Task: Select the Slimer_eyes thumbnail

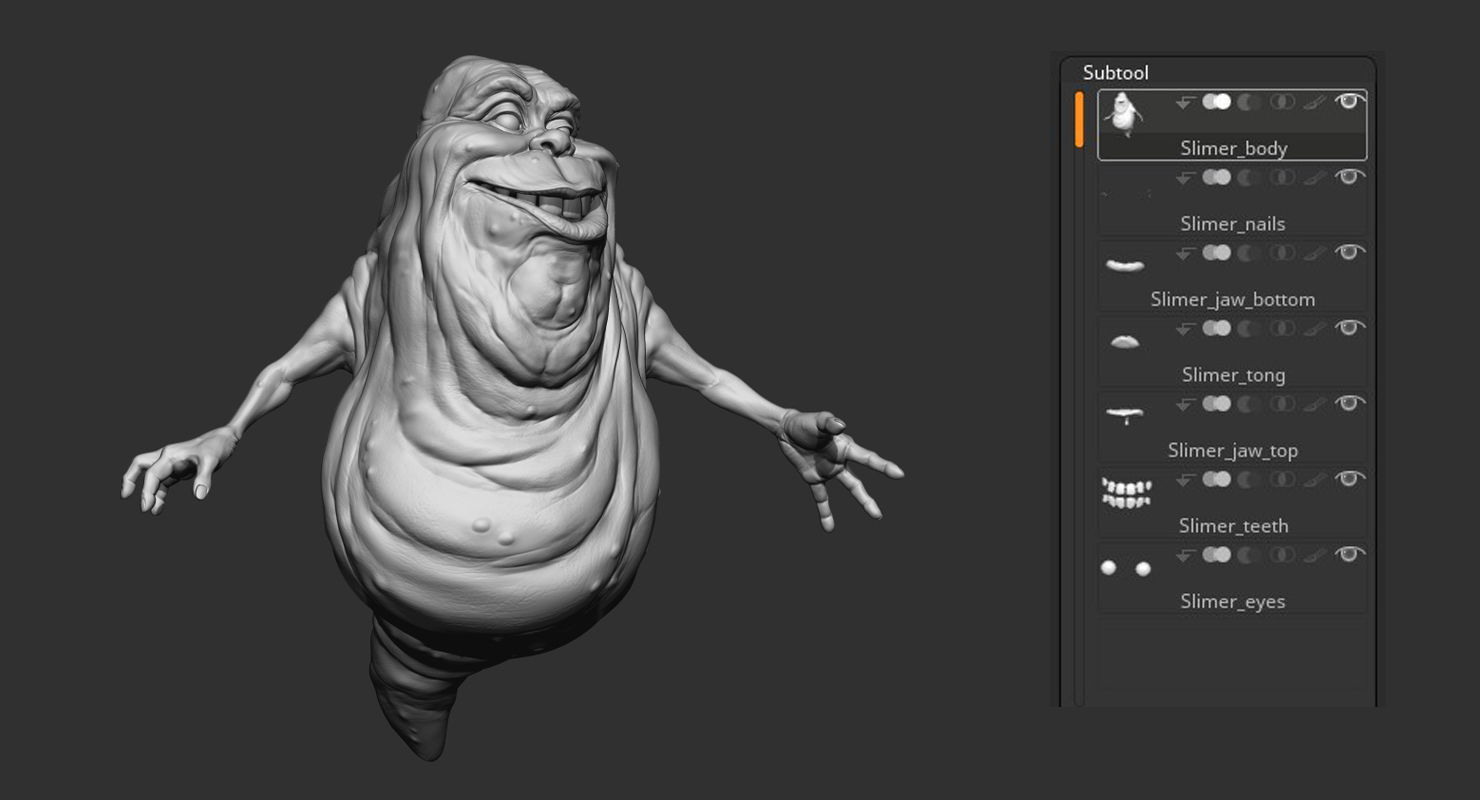Action: (1125, 568)
